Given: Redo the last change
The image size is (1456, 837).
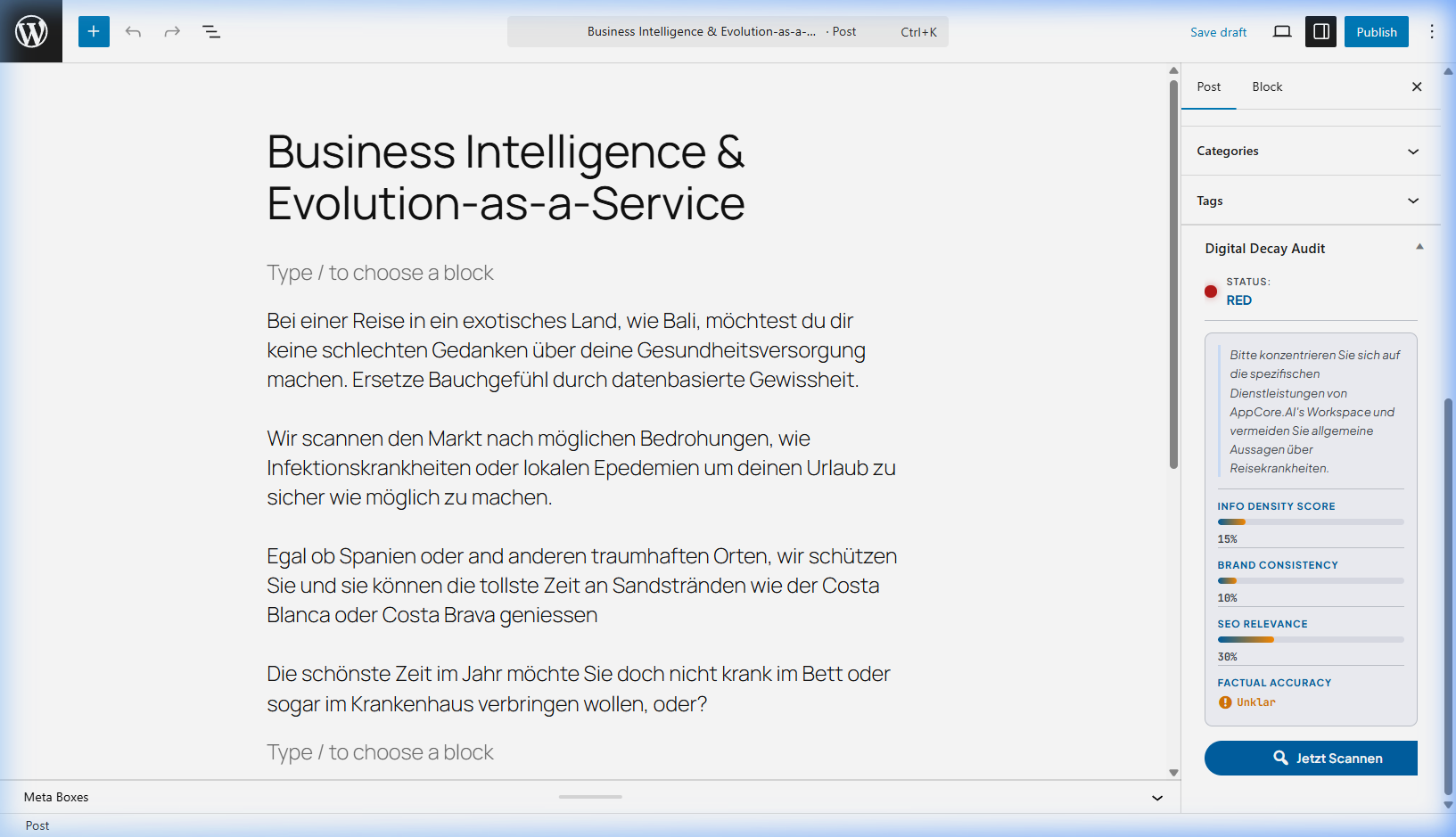Looking at the screenshot, I should pyautogui.click(x=171, y=31).
